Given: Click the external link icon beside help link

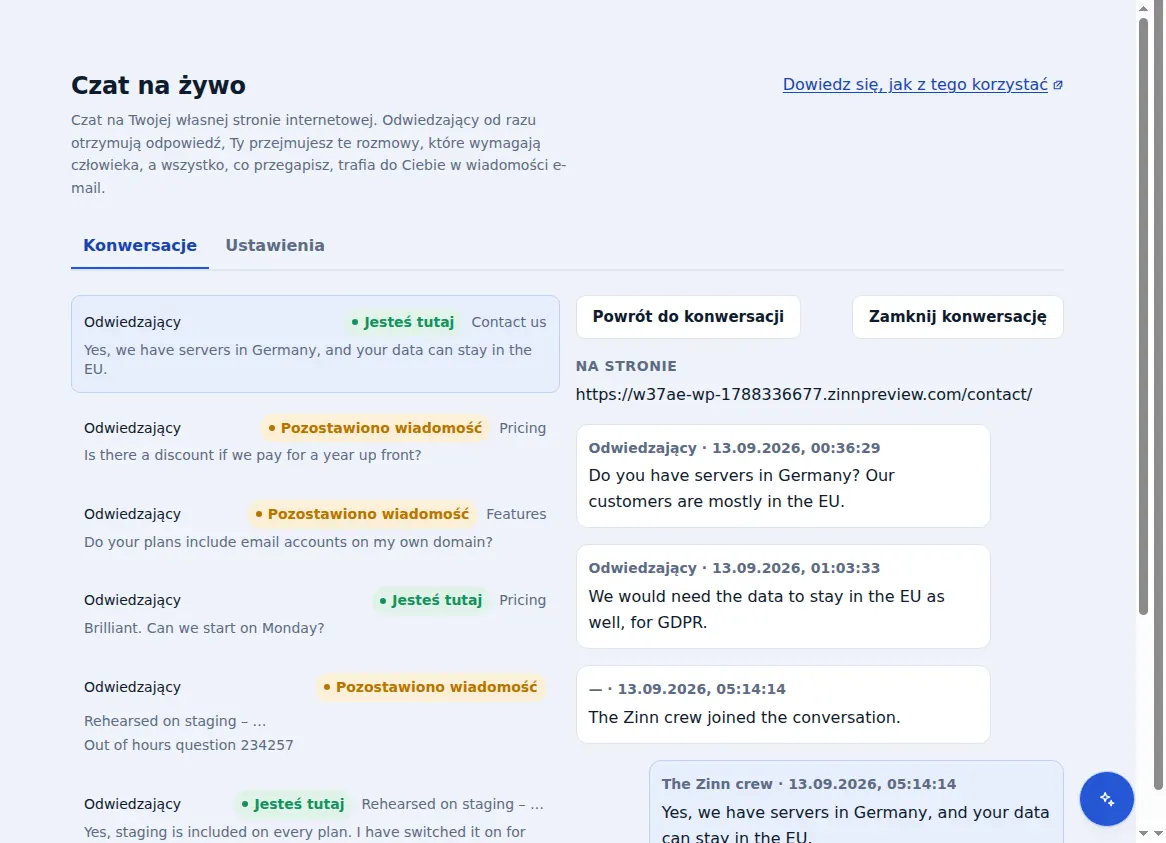Looking at the screenshot, I should 1057,85.
